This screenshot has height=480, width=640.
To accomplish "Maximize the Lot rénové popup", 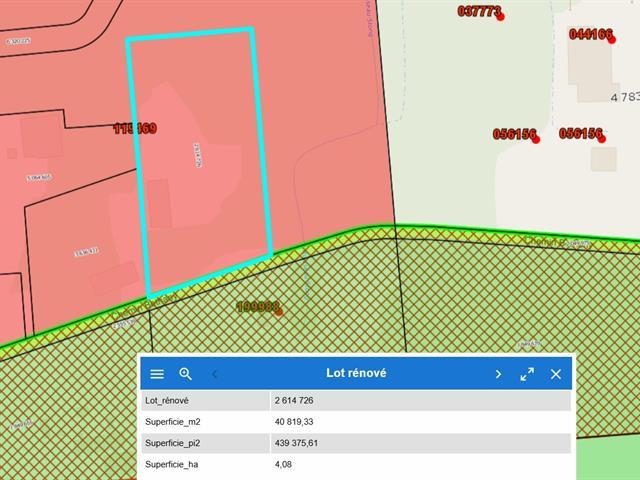I will pos(527,374).
